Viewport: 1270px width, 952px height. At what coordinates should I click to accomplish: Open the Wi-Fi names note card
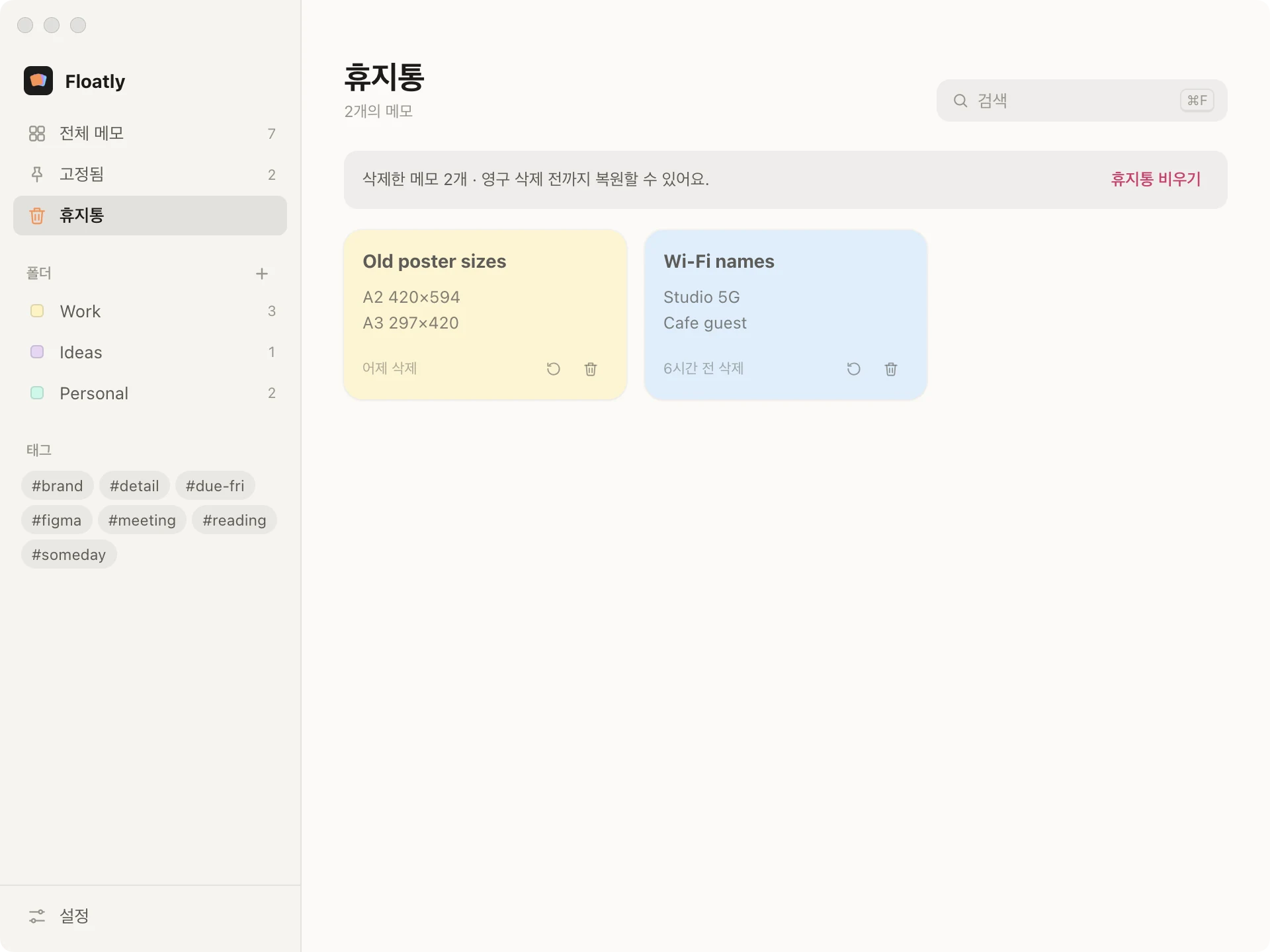pos(786,315)
